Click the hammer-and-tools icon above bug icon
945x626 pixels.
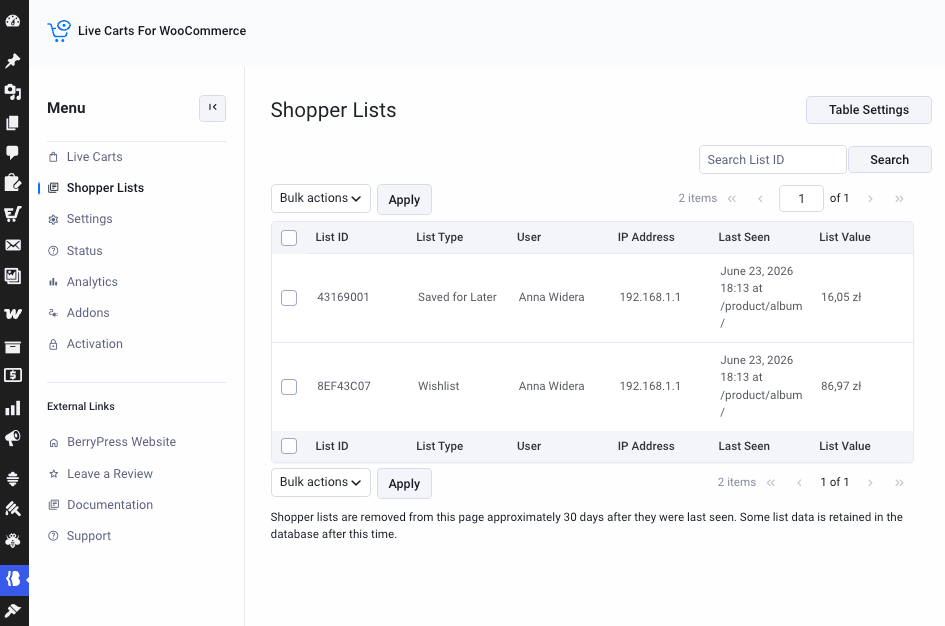pyautogui.click(x=13, y=509)
